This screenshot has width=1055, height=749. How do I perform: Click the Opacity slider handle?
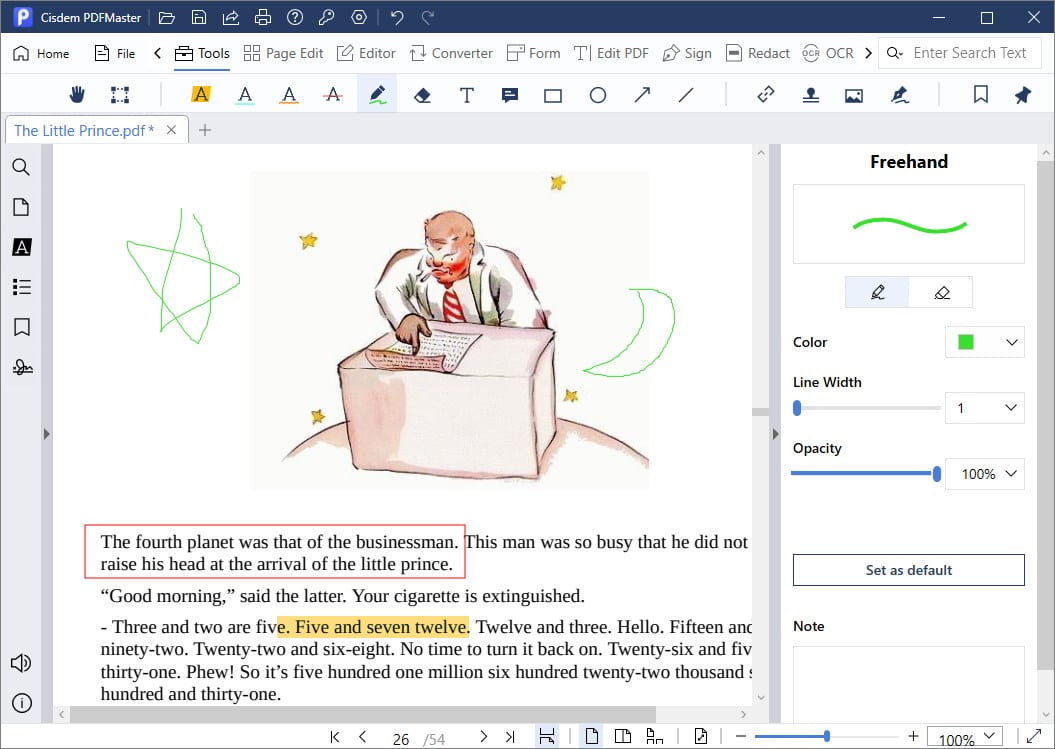(936, 474)
